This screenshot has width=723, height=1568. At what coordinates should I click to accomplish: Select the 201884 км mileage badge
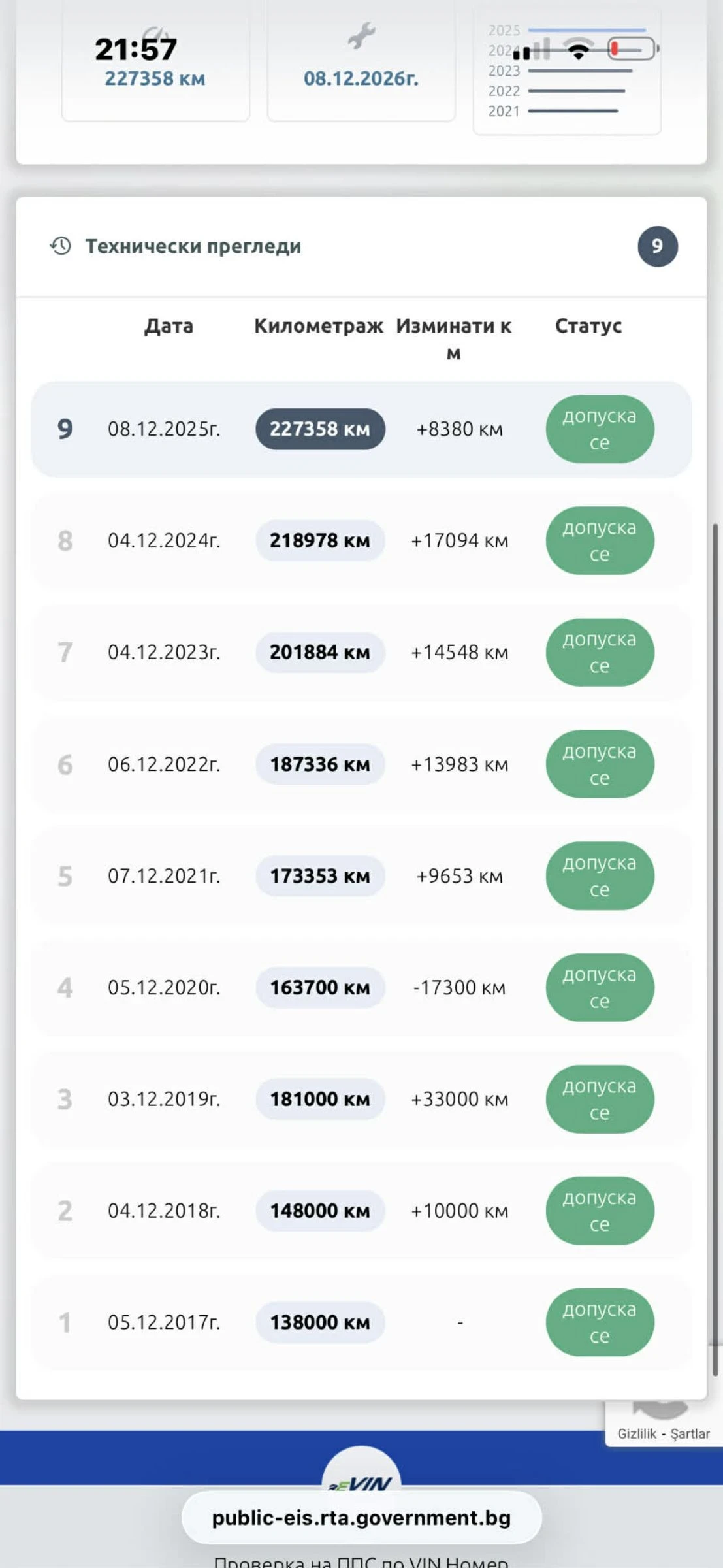click(320, 652)
